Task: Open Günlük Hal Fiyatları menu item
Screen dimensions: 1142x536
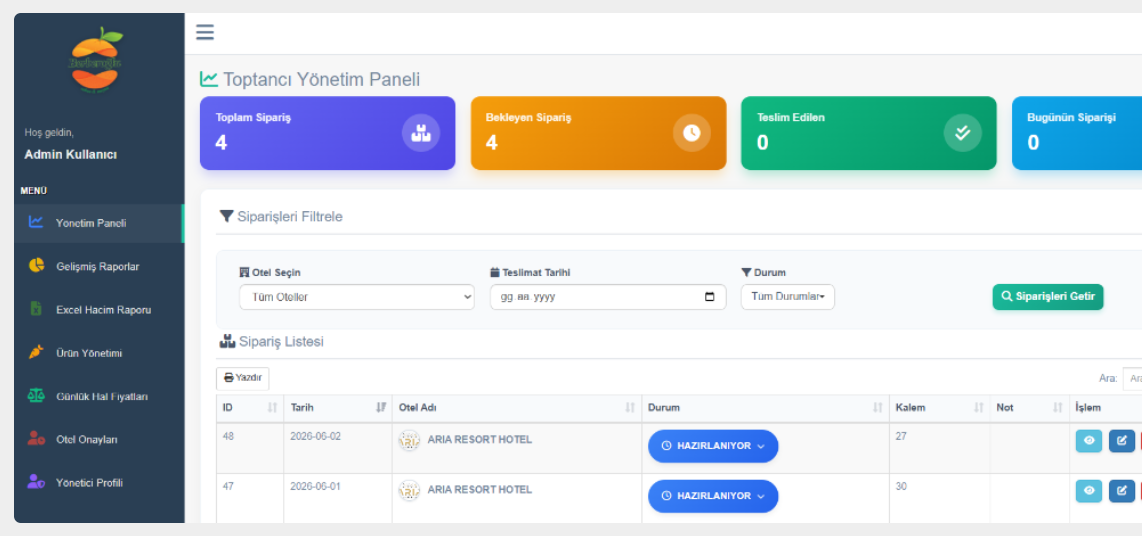Action: pyautogui.click(x=99, y=396)
